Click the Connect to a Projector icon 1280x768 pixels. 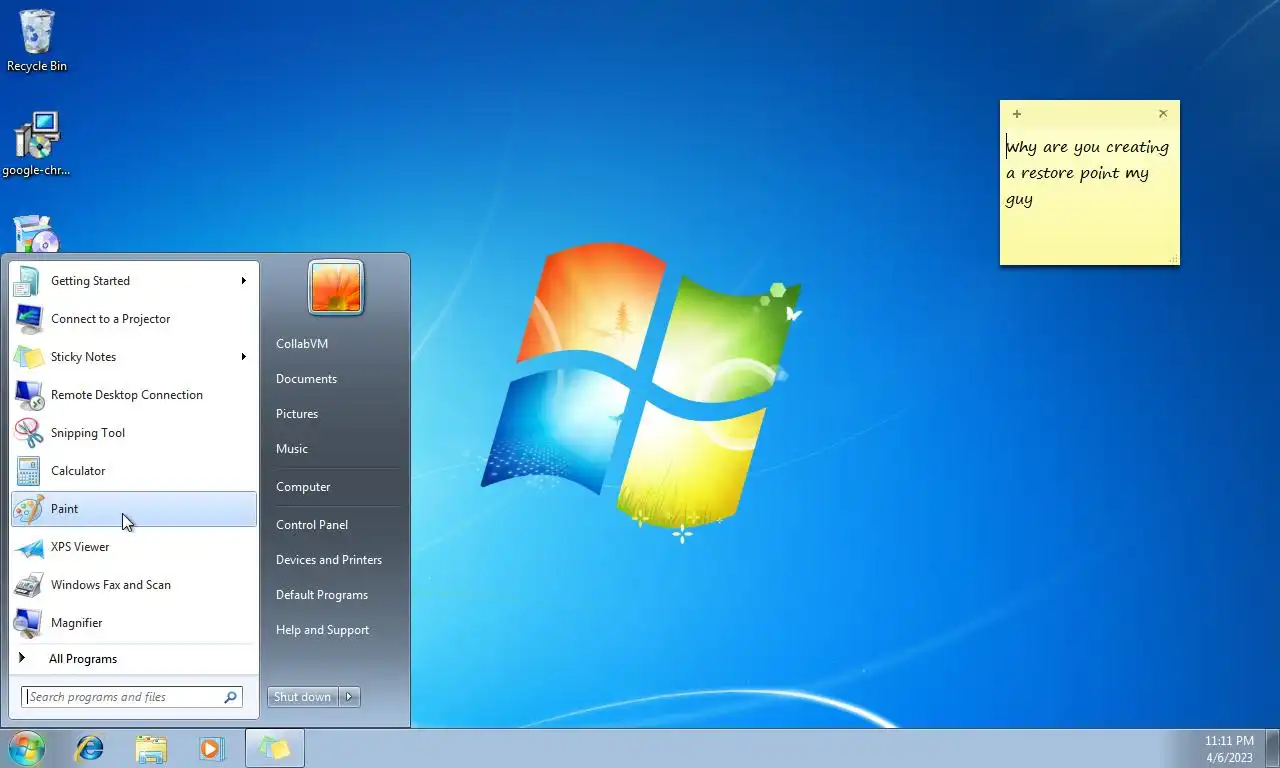click(28, 319)
